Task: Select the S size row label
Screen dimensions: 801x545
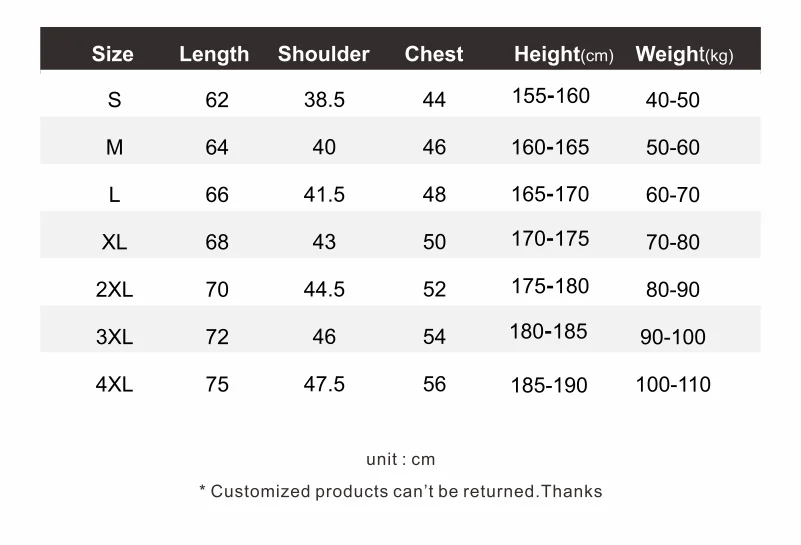Action: tap(114, 100)
